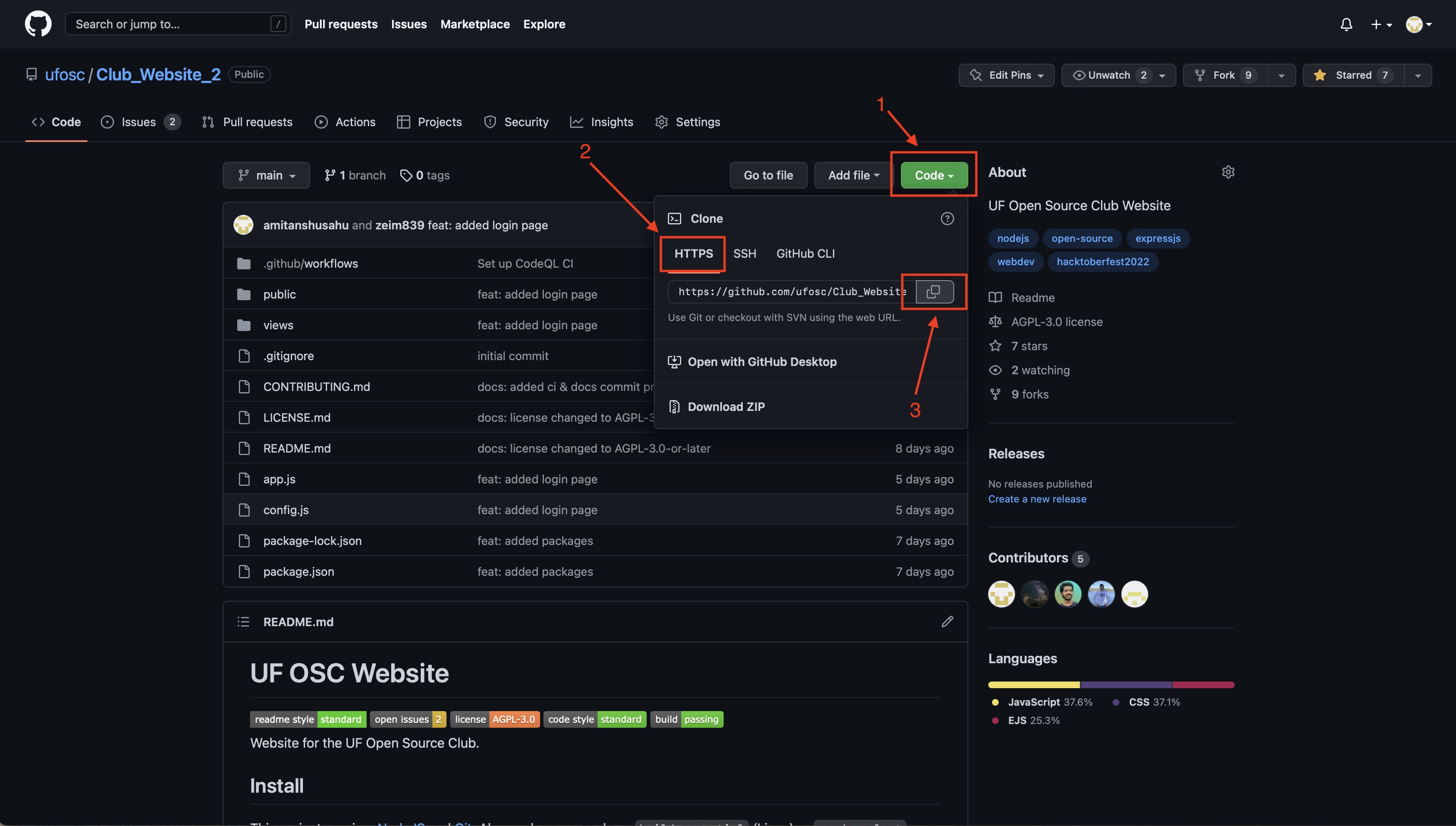Image resolution: width=1456 pixels, height=826 pixels.
Task: Click Create a new release
Action: click(1037, 499)
